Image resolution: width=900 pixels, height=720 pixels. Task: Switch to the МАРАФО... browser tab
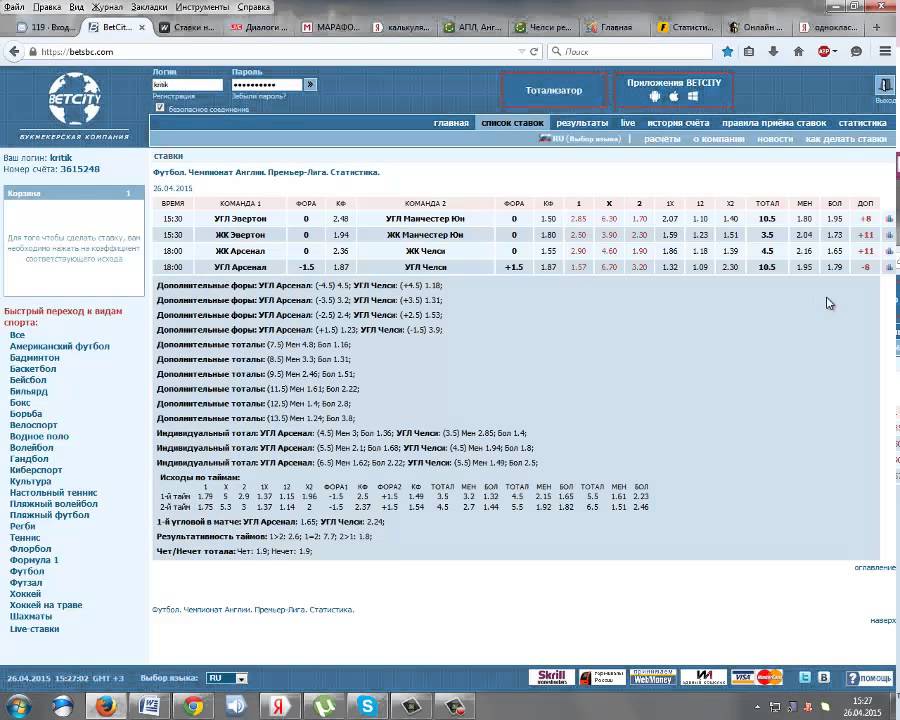coord(331,27)
